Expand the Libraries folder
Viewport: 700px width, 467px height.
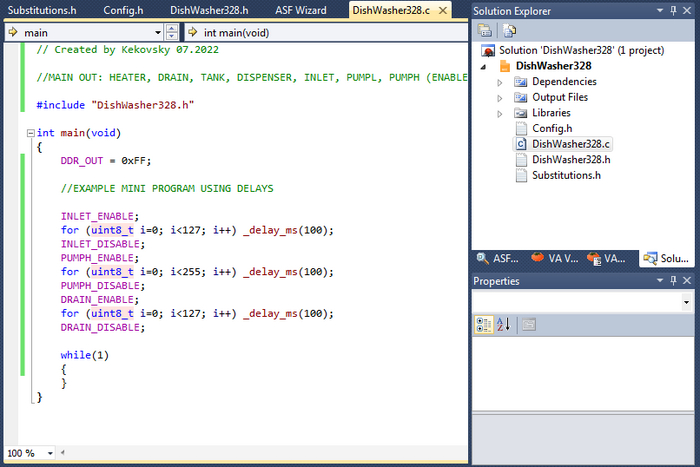tap(500, 114)
